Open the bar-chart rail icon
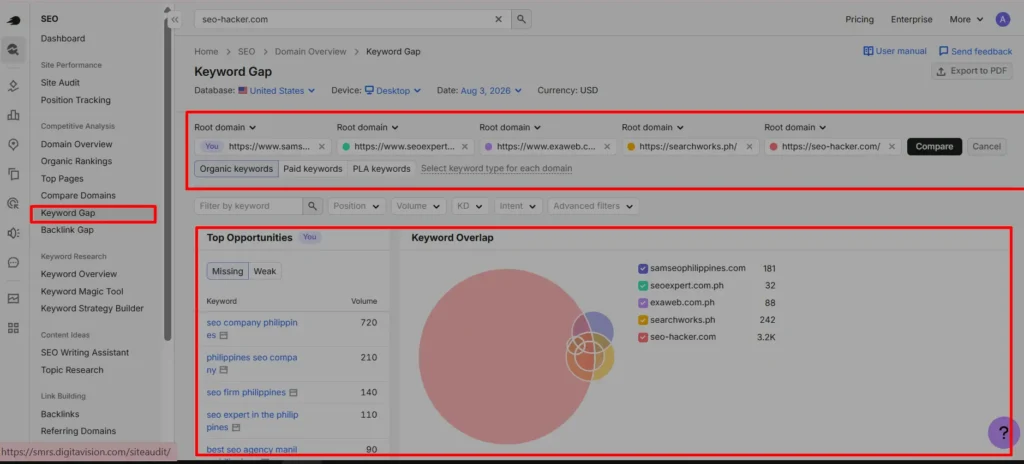This screenshot has height=464, width=1024. point(13,115)
